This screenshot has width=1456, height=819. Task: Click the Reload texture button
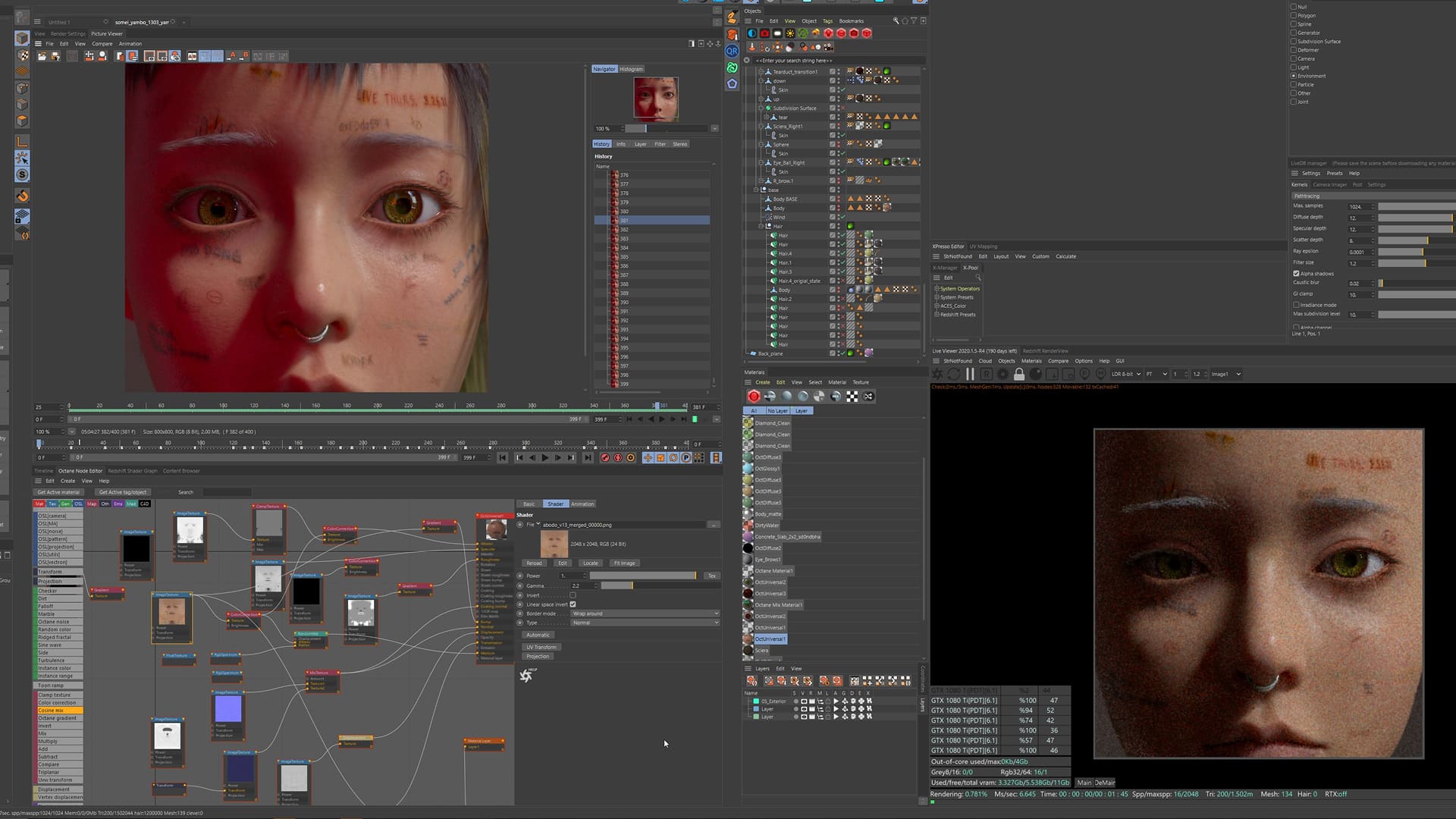(x=534, y=563)
